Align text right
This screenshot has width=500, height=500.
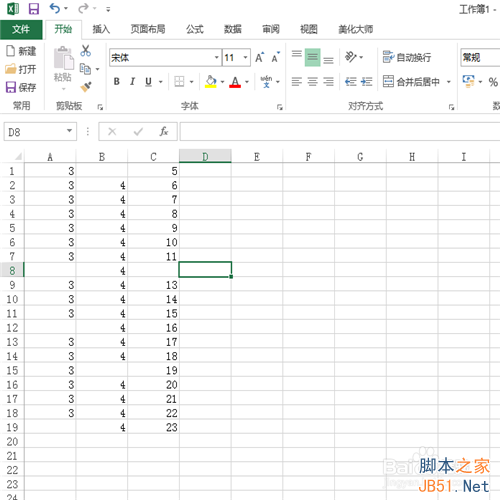[x=328, y=82]
